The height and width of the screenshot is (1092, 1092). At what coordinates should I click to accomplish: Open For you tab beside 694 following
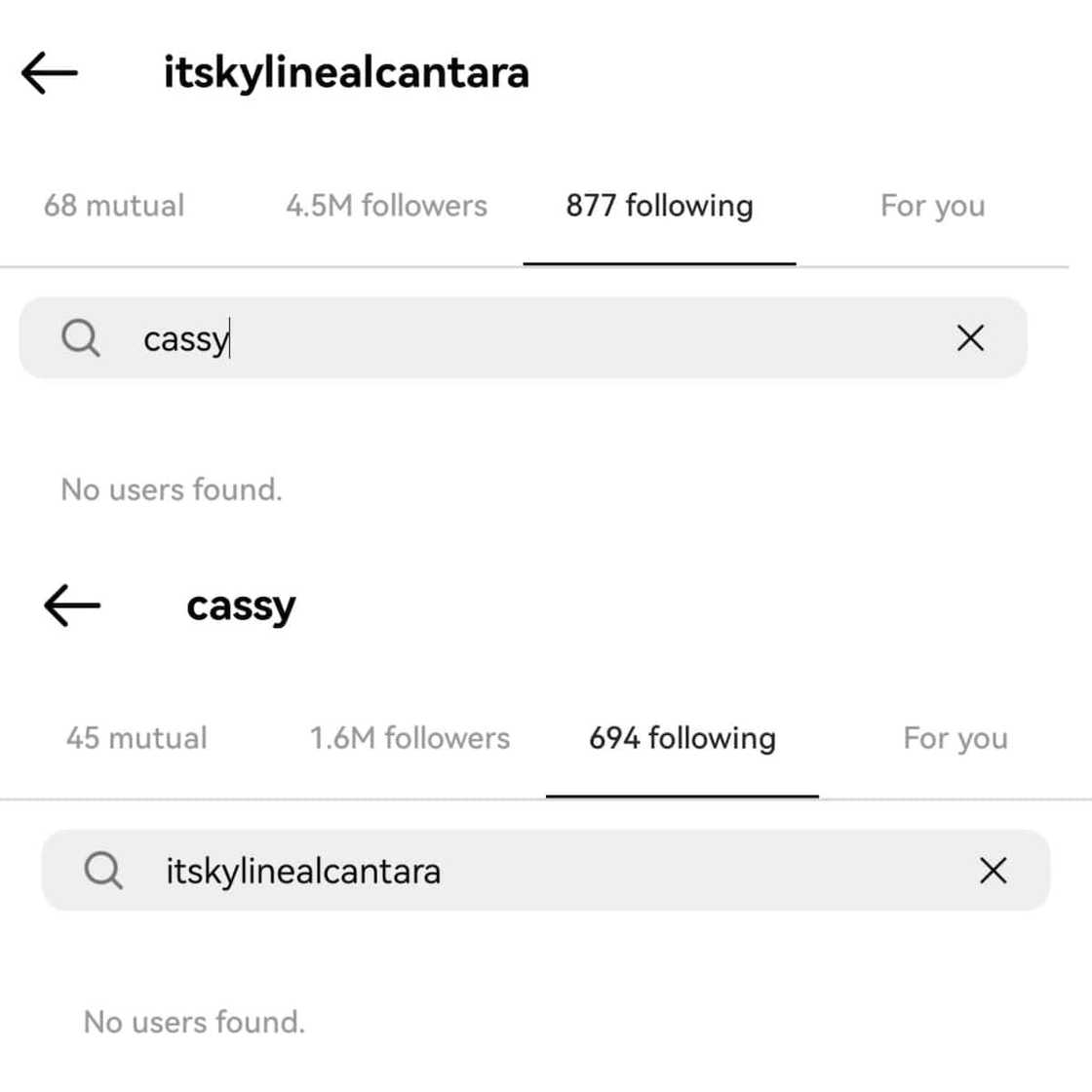[955, 738]
